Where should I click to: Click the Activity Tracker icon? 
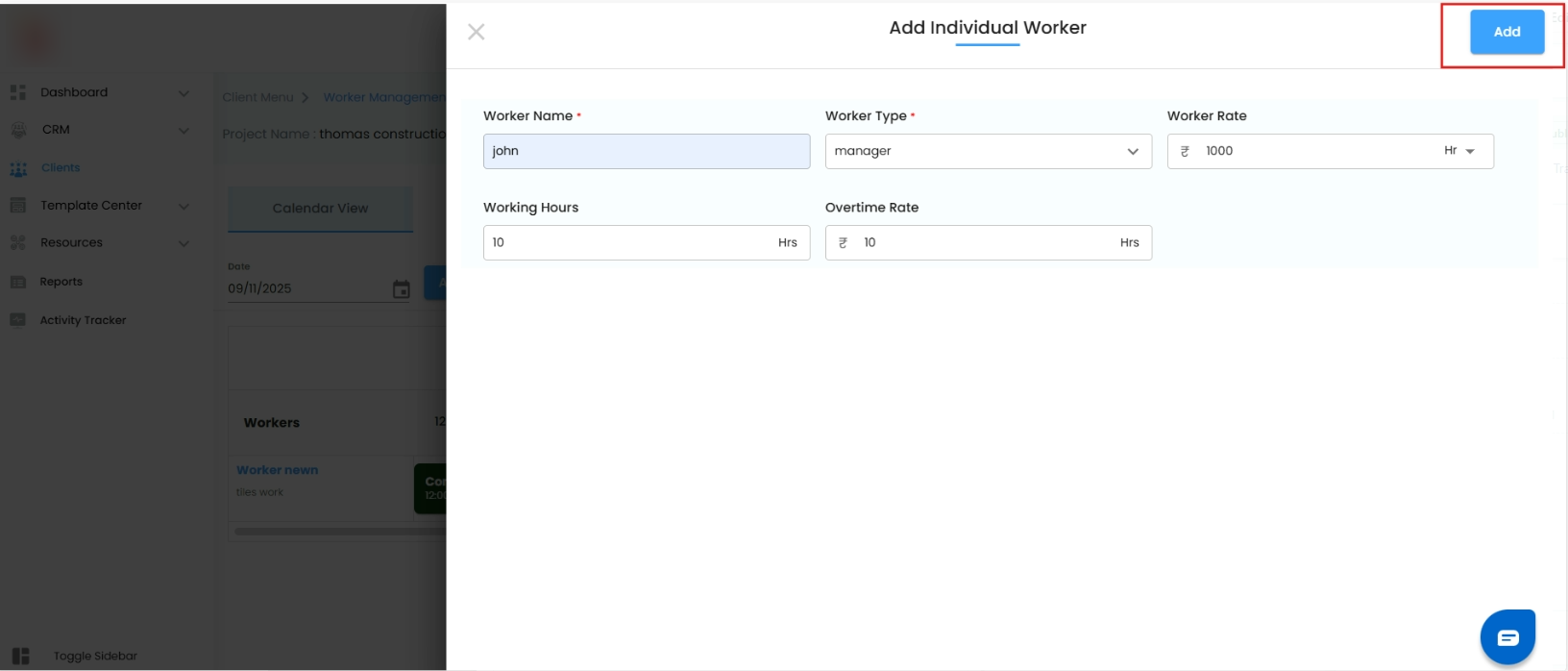17,320
